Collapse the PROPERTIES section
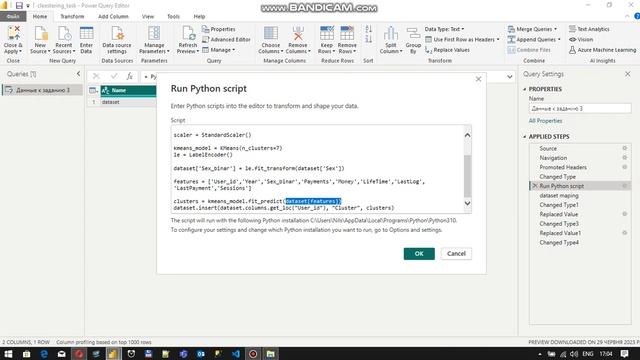The width and height of the screenshot is (640, 360). point(524,89)
